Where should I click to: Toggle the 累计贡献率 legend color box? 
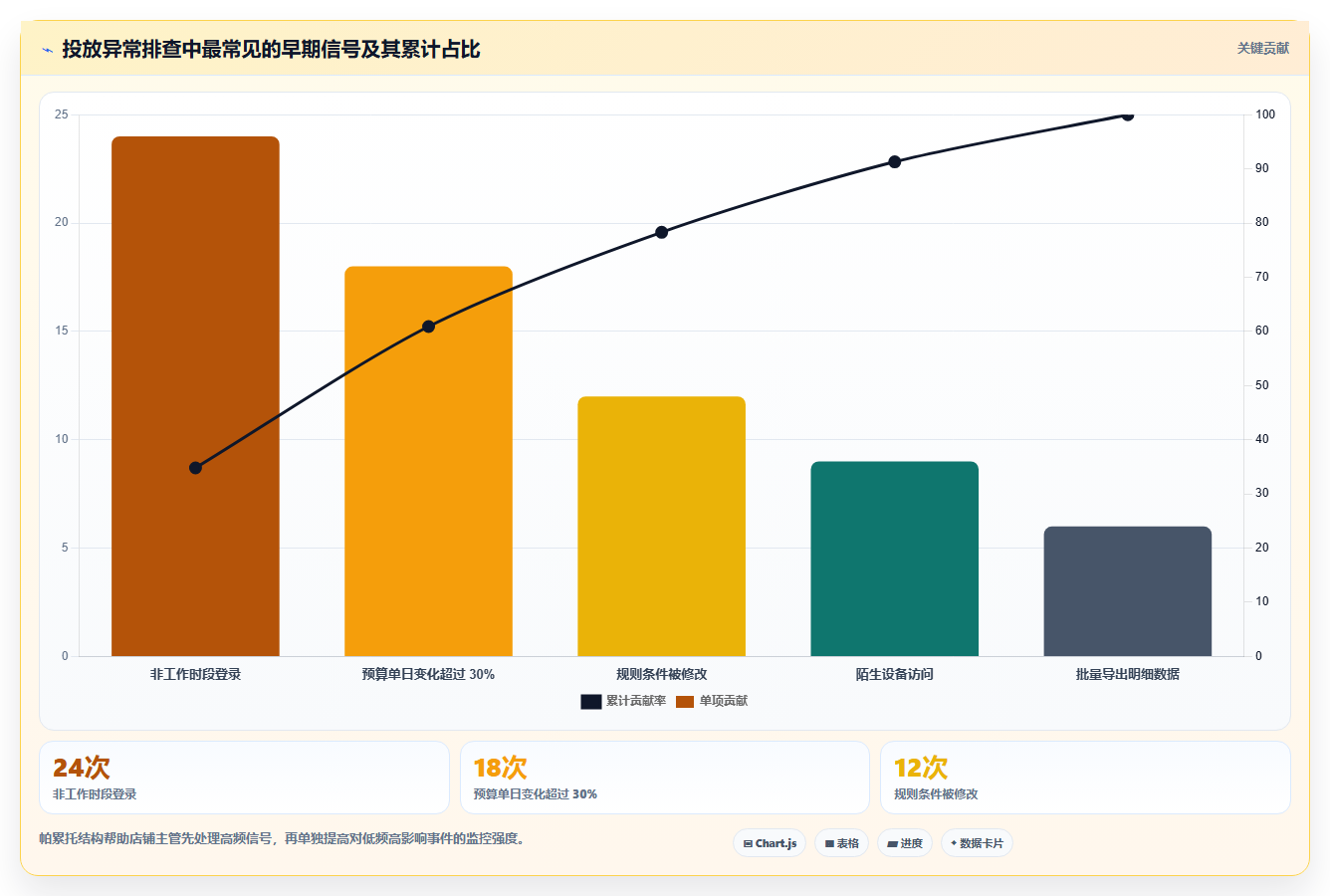point(591,702)
